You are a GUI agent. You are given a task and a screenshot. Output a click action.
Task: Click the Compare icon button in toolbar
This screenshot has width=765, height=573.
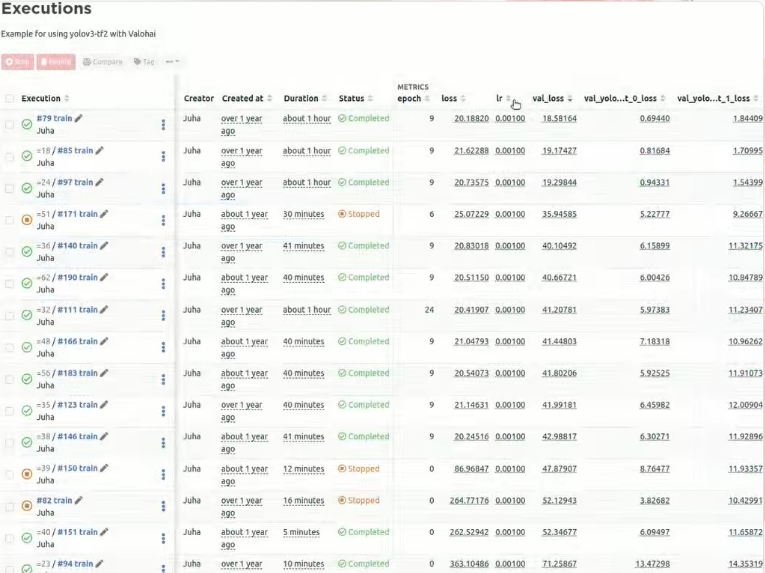tap(102, 62)
